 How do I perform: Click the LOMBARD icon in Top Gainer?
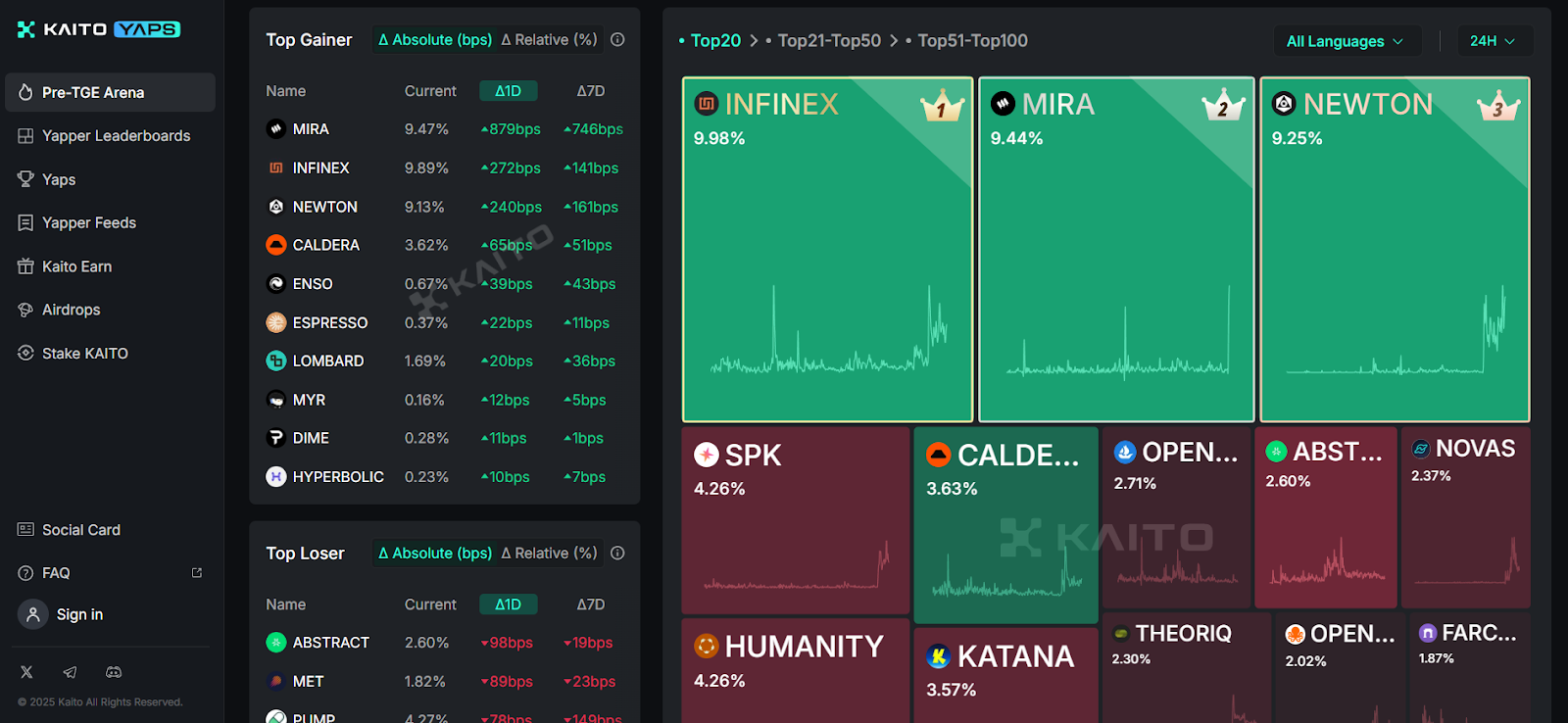[x=276, y=361]
